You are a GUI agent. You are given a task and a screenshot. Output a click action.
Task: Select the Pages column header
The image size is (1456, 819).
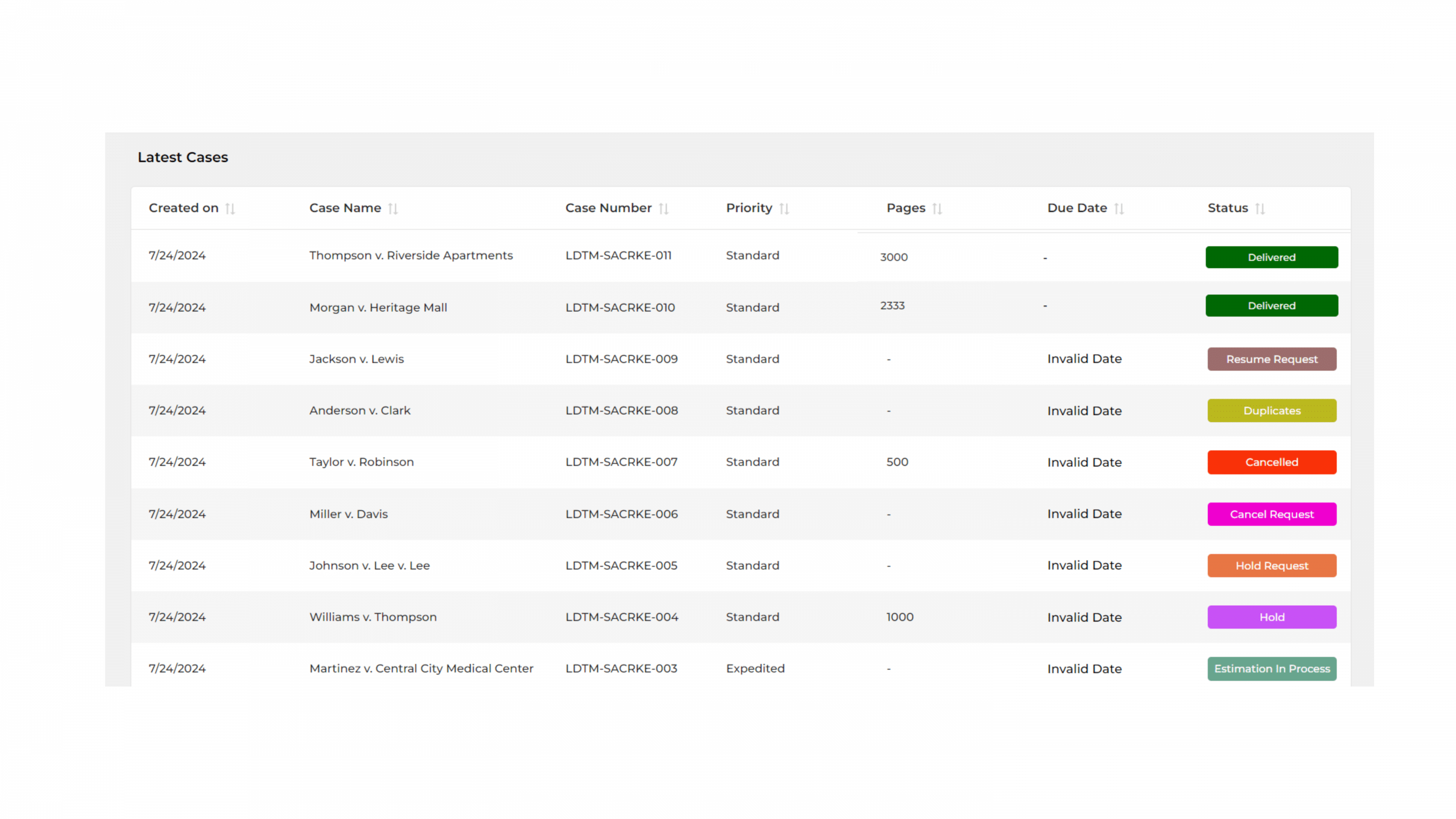(x=906, y=208)
